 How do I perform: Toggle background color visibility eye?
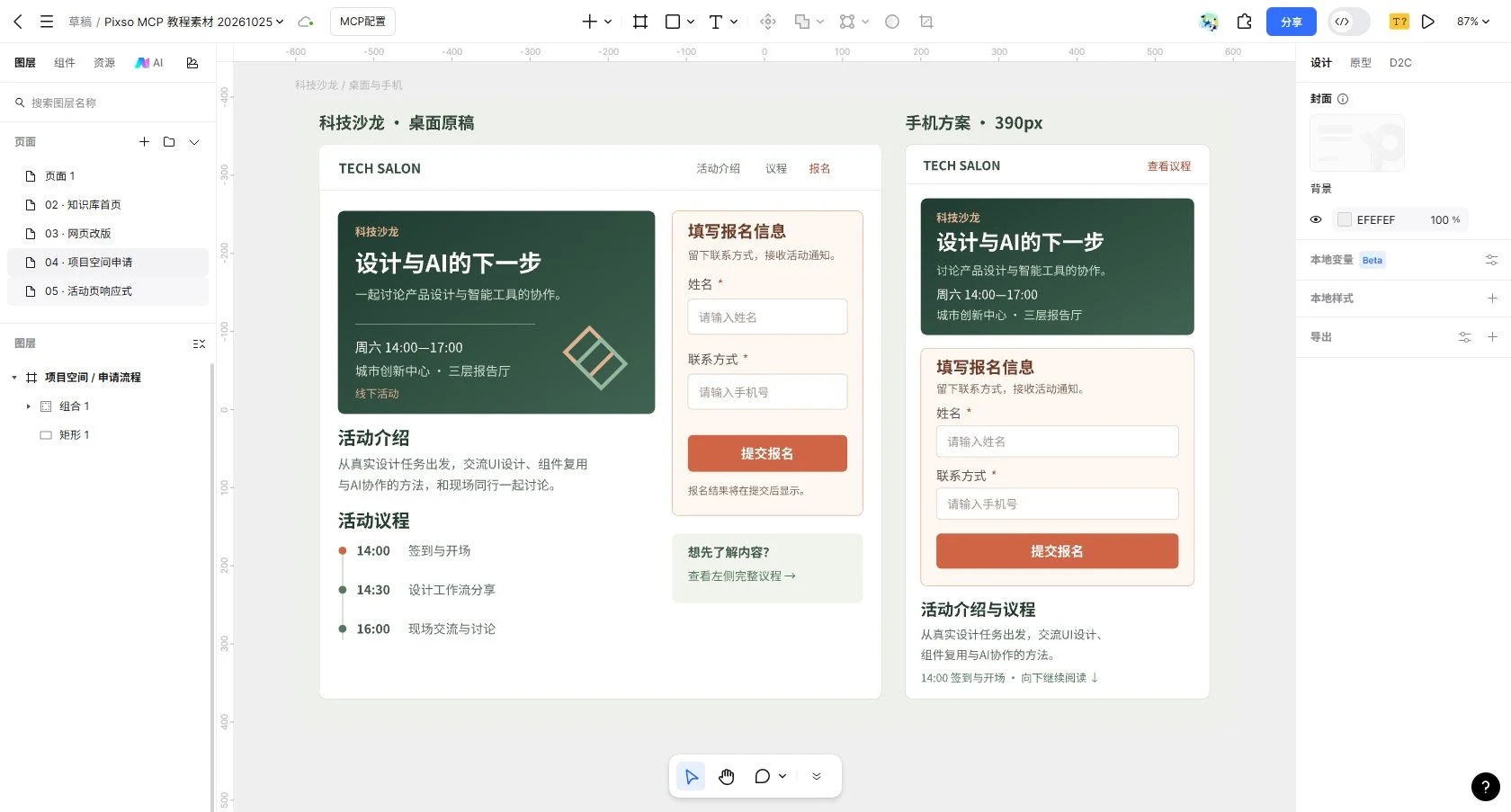click(1316, 219)
